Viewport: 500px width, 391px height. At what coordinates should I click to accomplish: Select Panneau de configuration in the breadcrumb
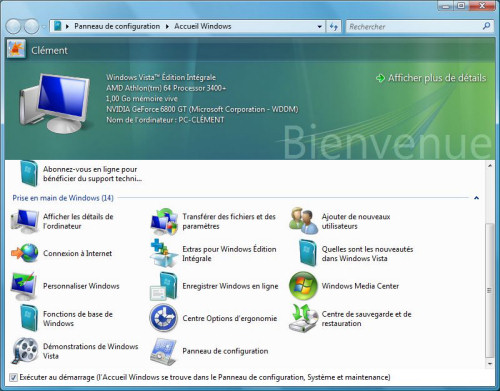point(117,26)
